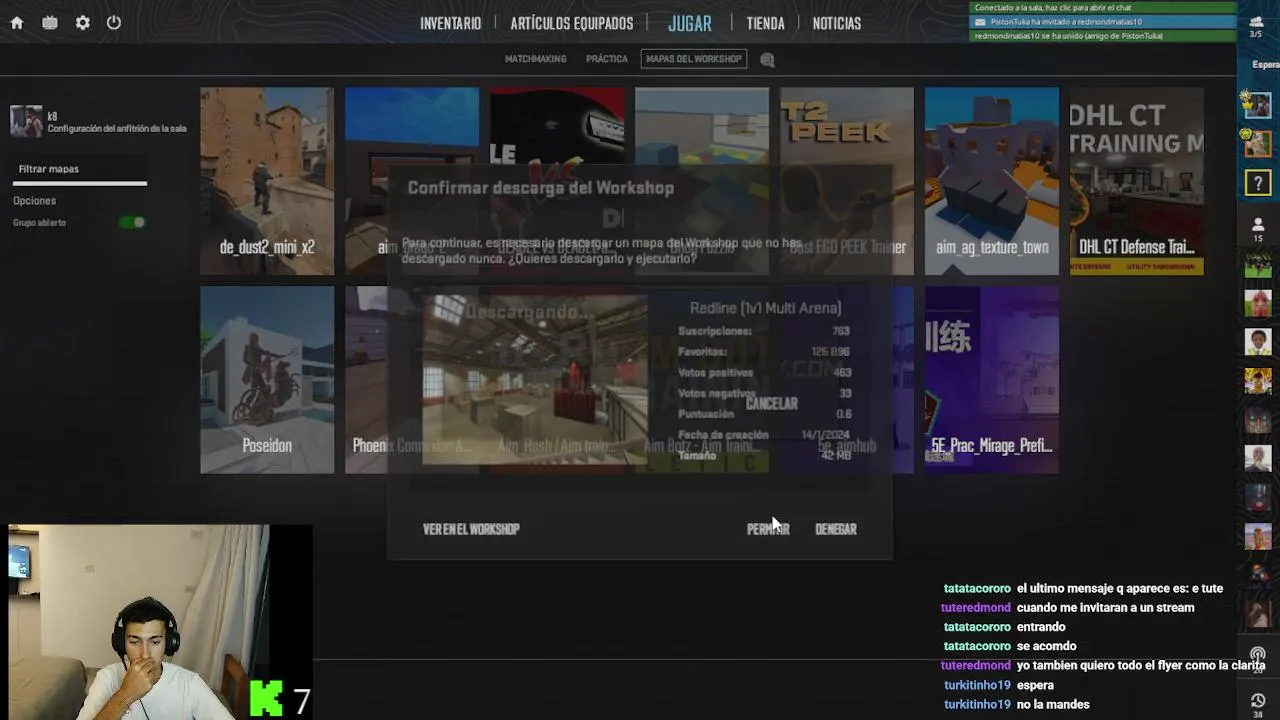Viewport: 1280px width, 720px height.
Task: Click 'redmondmatias10 se ha unido' notification
Action: click(x=1103, y=36)
